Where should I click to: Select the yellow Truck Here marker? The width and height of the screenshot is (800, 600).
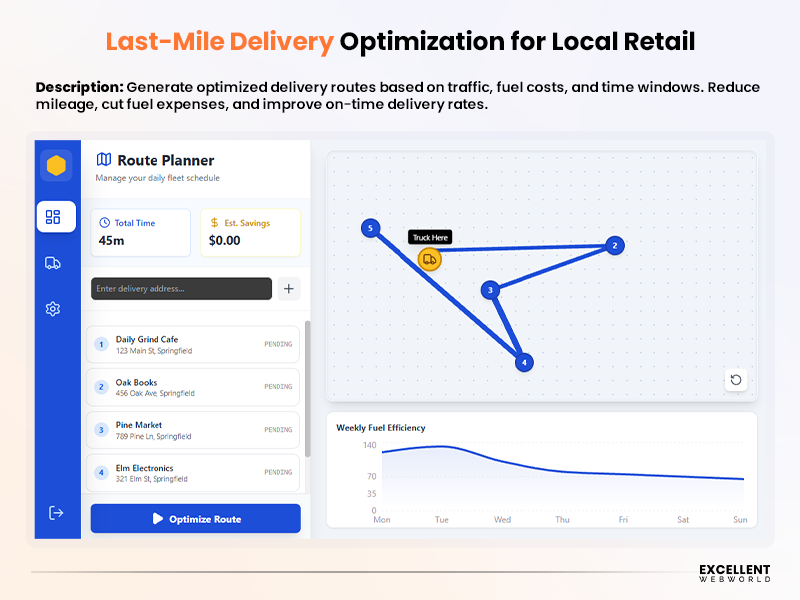430,258
